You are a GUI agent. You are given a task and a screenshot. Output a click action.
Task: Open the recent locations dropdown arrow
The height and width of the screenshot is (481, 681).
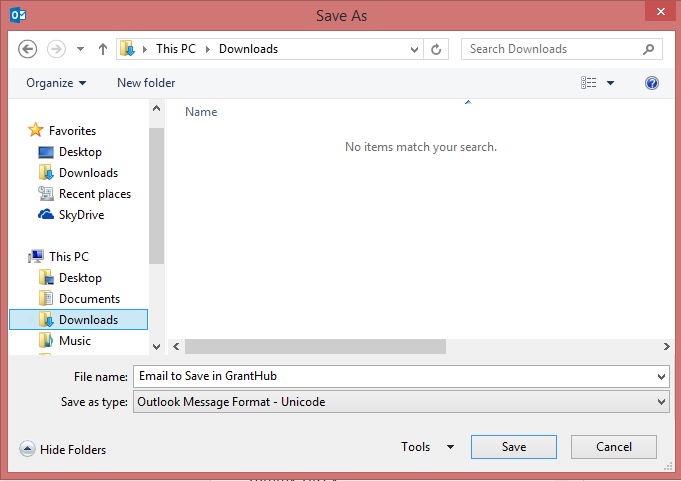(80, 49)
